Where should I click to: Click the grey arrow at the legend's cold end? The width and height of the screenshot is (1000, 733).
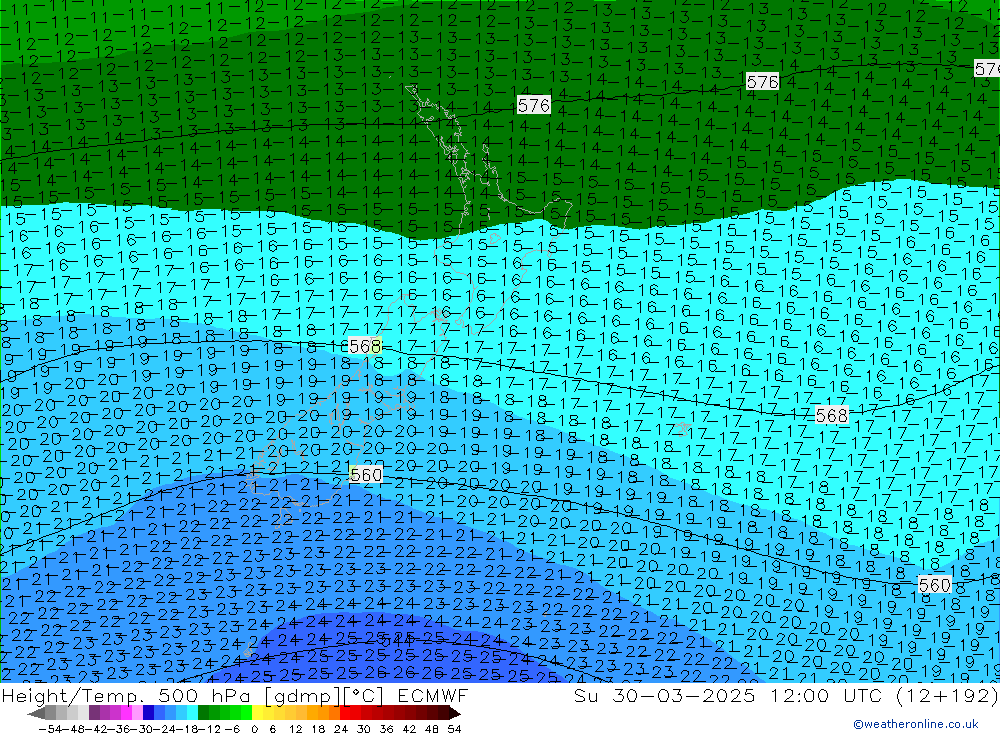click(36, 713)
